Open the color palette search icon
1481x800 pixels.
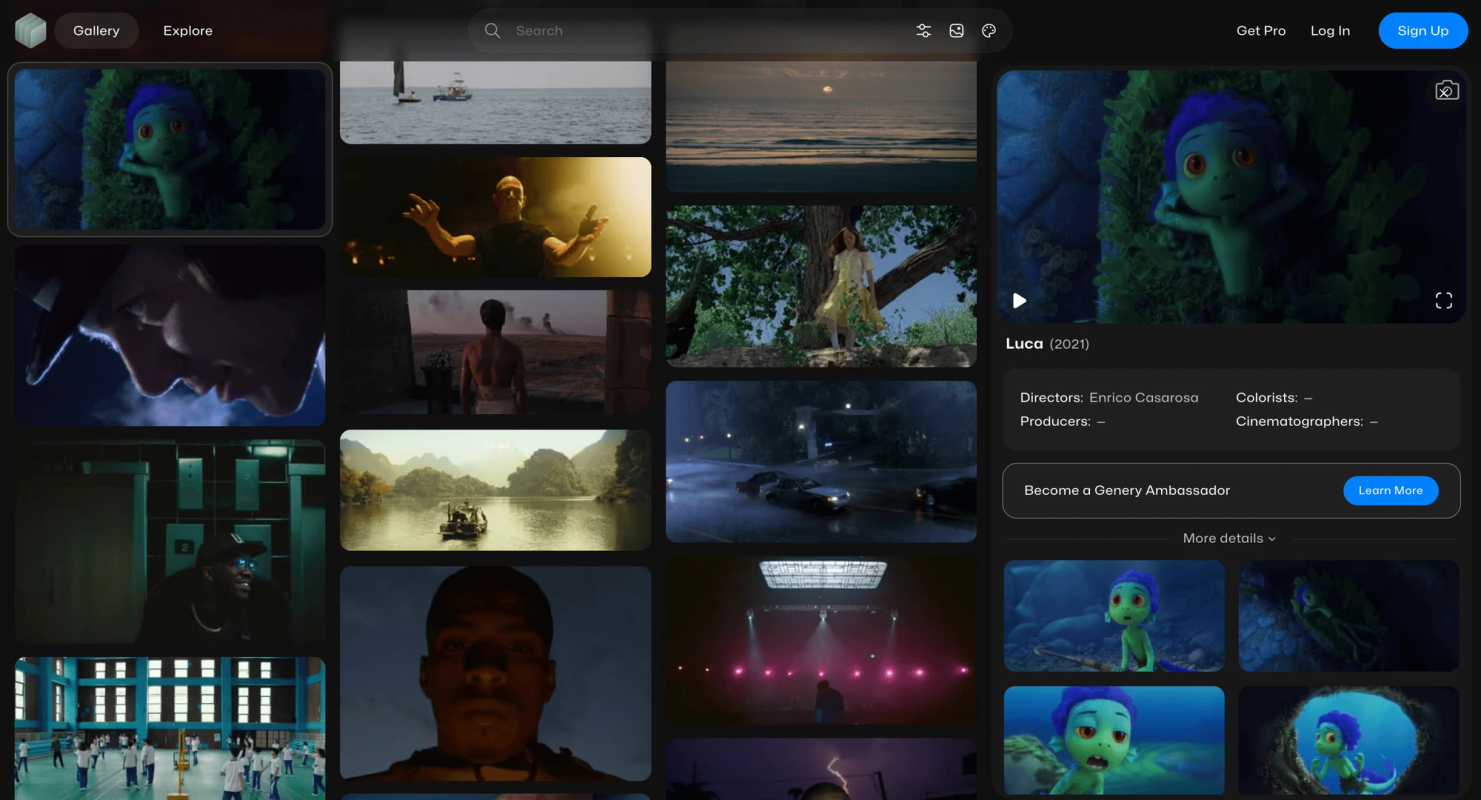click(x=989, y=31)
